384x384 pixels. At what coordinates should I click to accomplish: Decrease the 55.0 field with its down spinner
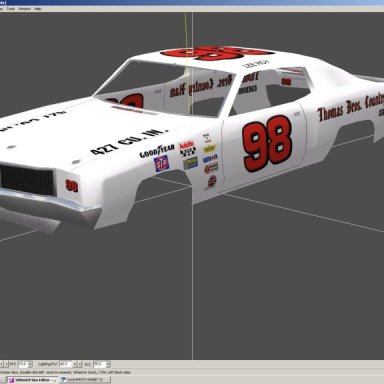coord(108,366)
